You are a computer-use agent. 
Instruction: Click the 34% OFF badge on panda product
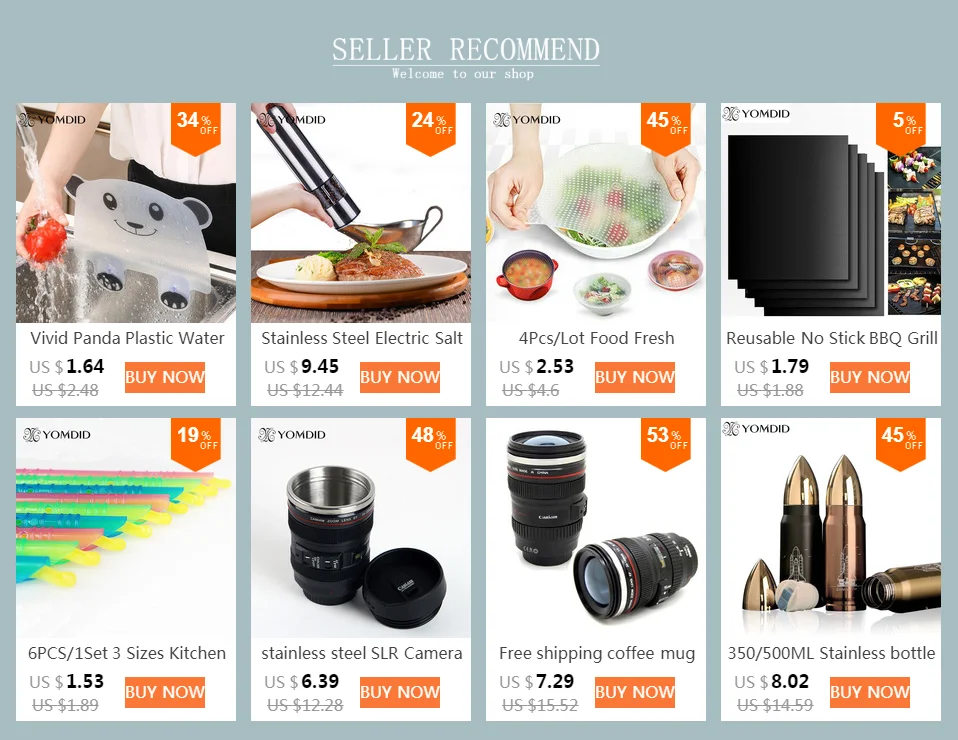click(x=196, y=129)
